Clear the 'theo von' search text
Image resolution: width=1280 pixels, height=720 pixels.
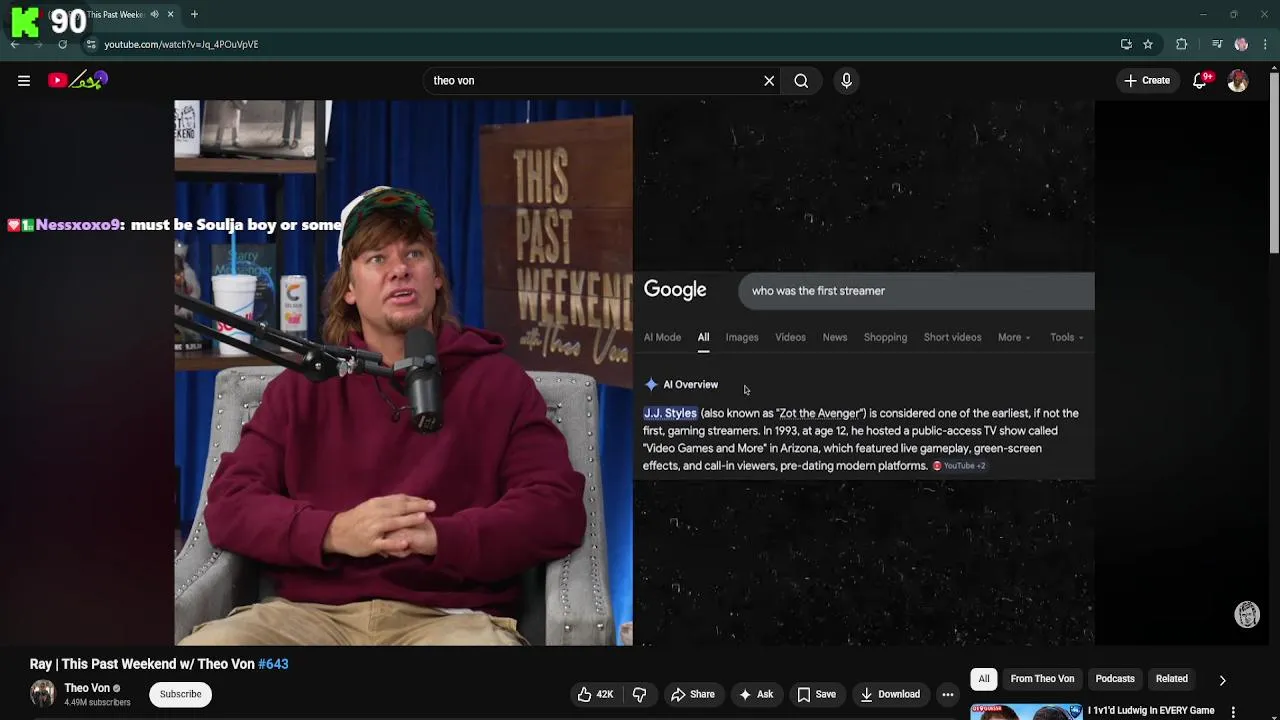point(769,81)
